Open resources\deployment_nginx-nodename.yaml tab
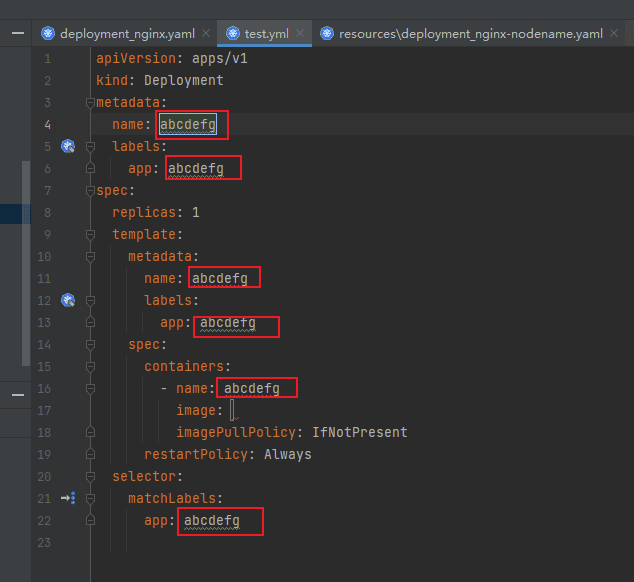Image resolution: width=634 pixels, height=582 pixels. pos(471,34)
